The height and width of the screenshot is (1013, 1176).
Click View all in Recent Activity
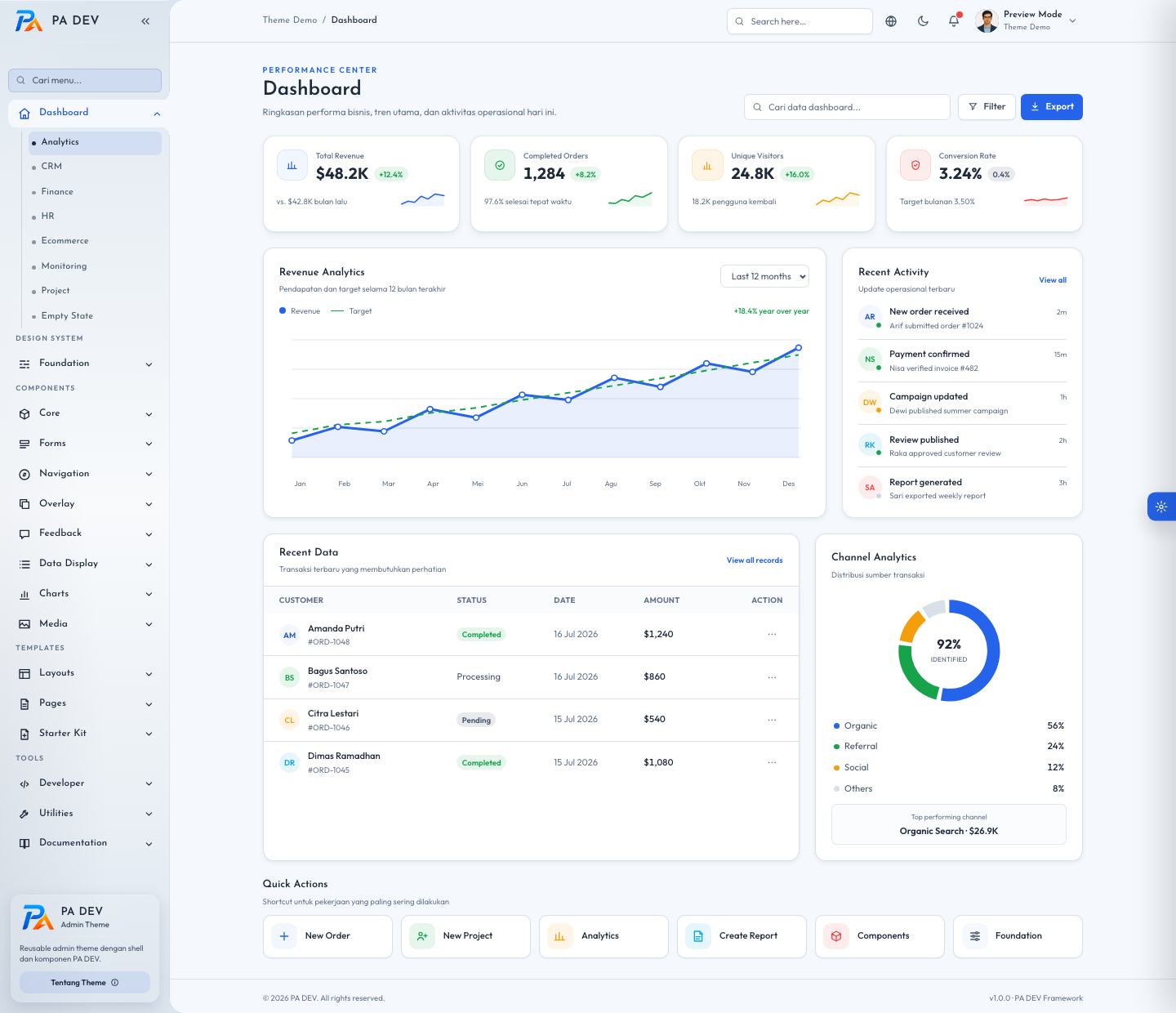[x=1053, y=280]
